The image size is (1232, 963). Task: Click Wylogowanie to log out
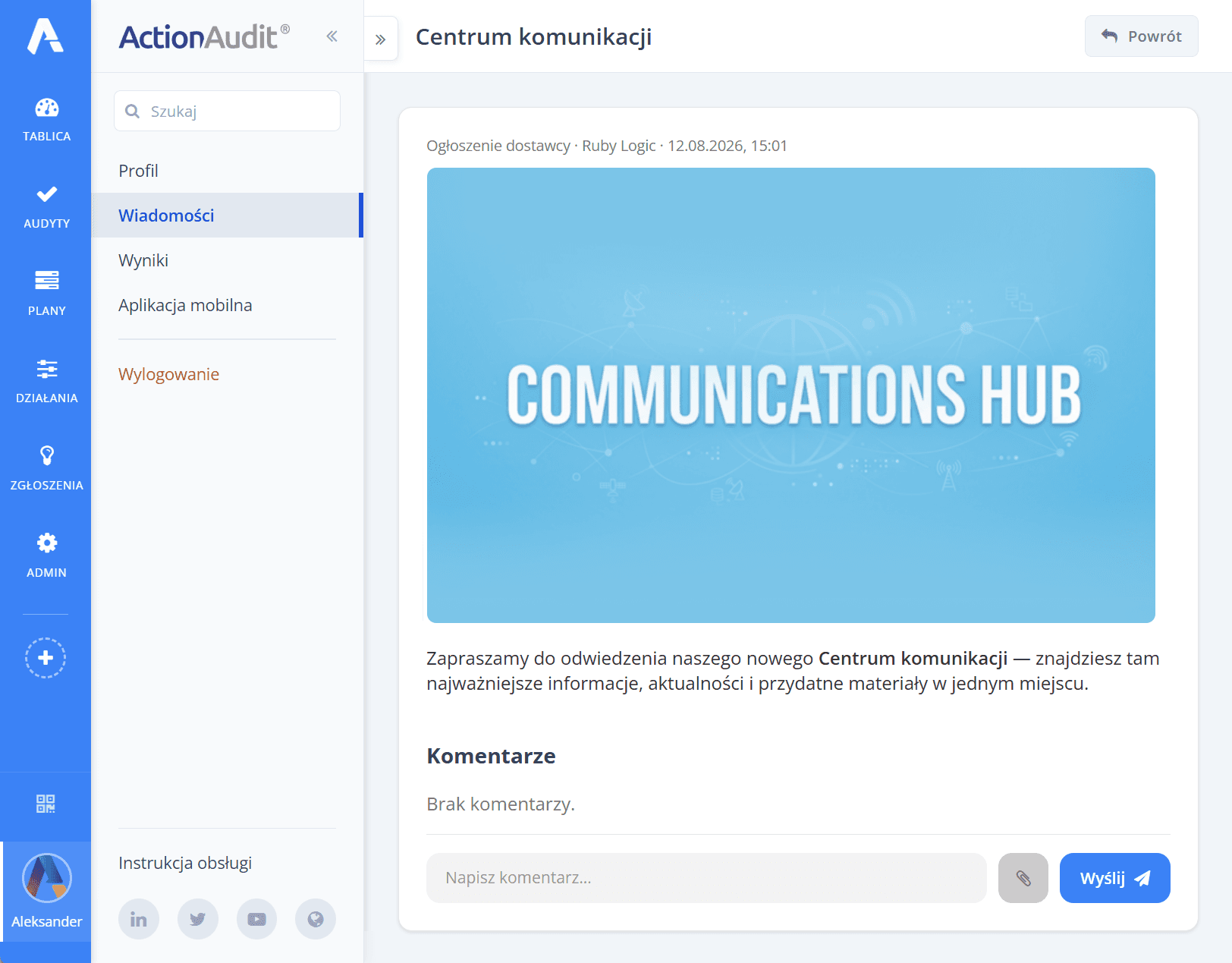(168, 374)
